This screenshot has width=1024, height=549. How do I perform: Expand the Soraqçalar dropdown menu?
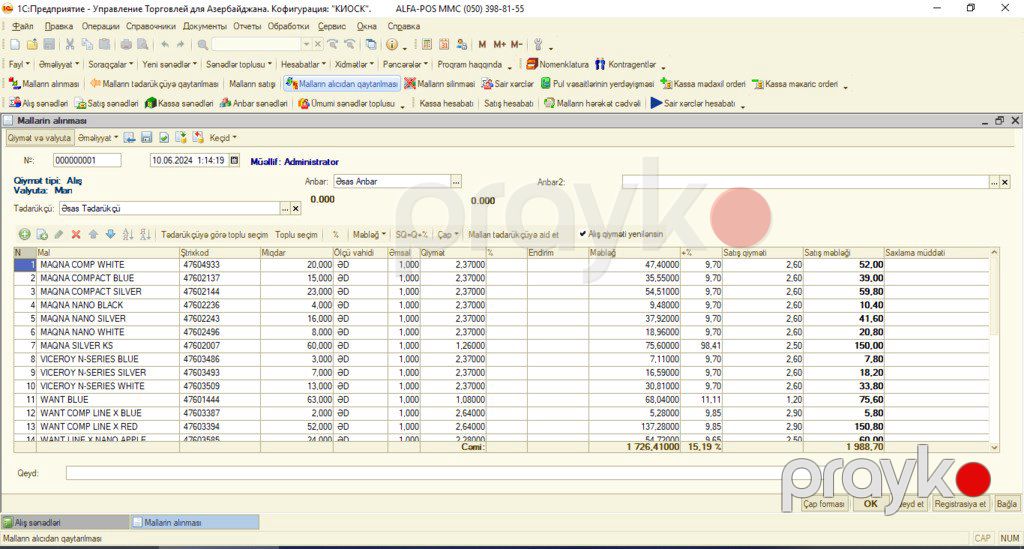[110, 65]
